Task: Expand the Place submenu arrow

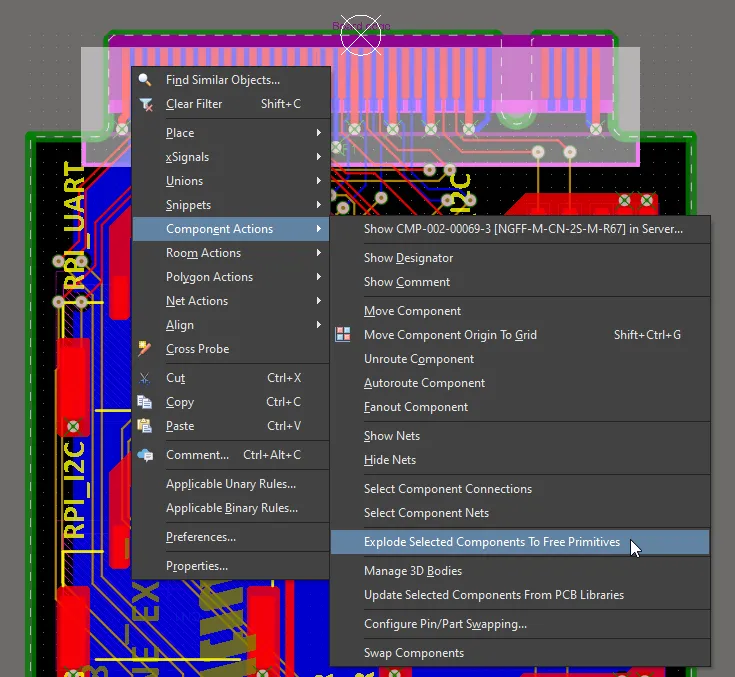Action: click(x=319, y=133)
